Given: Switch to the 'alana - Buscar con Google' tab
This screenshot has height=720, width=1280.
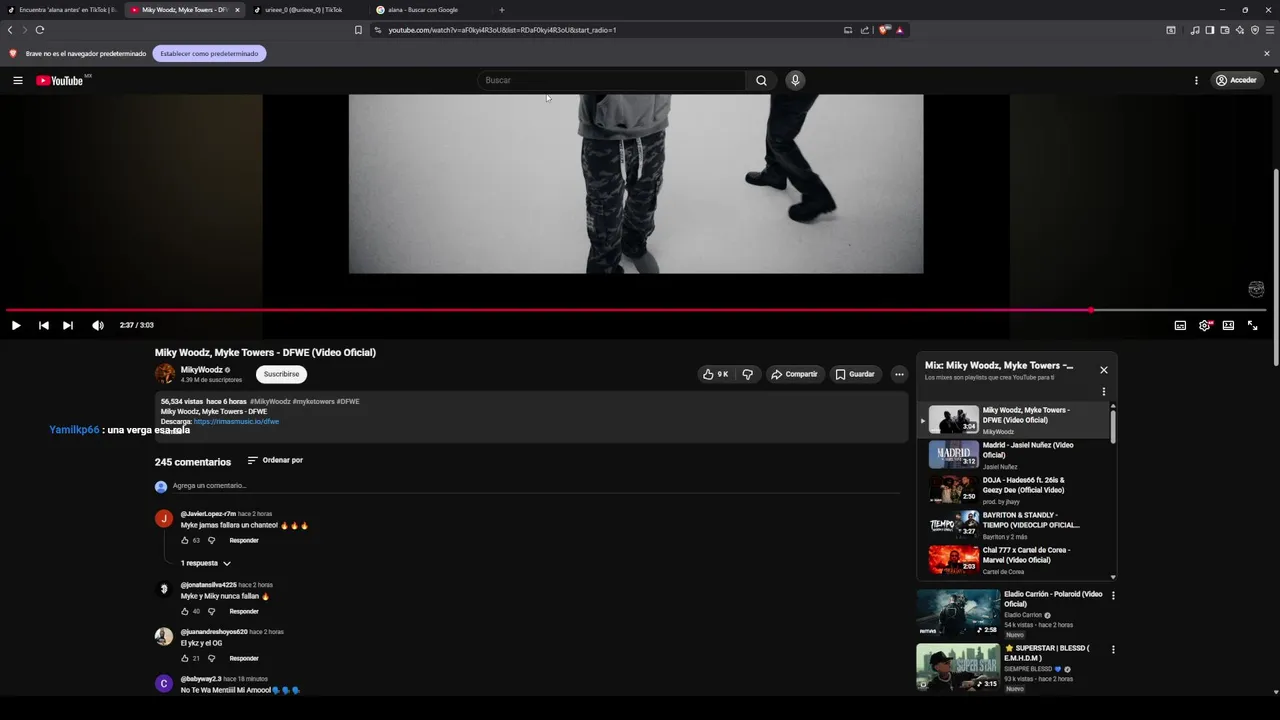Looking at the screenshot, I should 428,10.
